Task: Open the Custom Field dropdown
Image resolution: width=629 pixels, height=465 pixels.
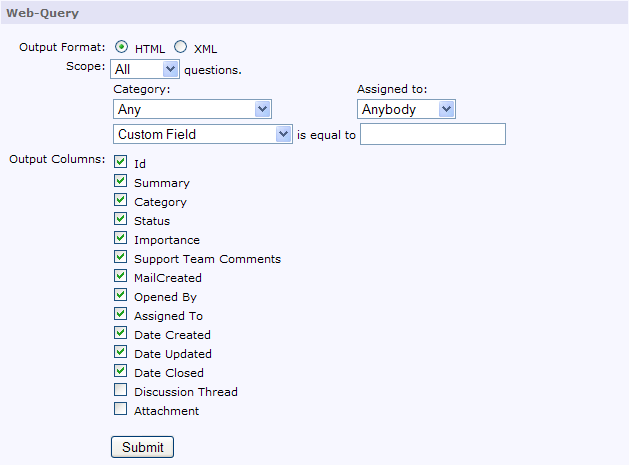Action: [x=203, y=134]
